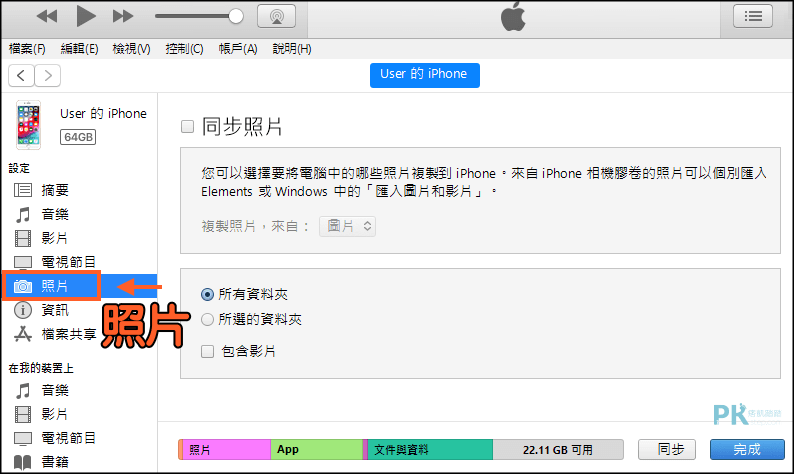Screen dimensions: 794x474
Task: Click the 照片 segment of storage bar
Action: (x=225, y=450)
